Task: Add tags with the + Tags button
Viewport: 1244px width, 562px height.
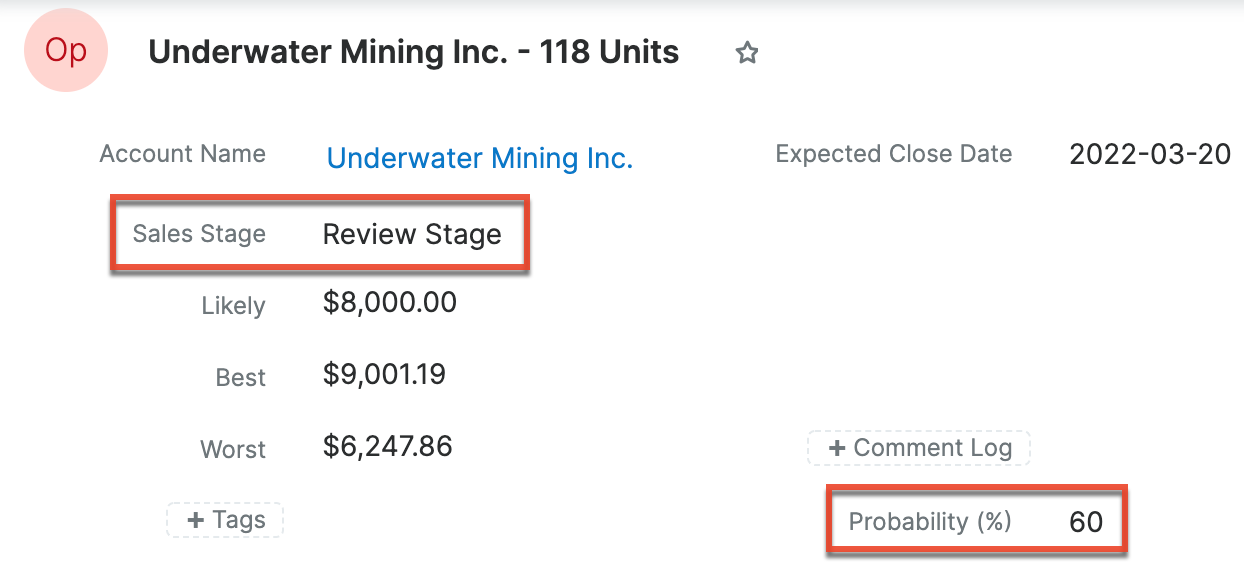Action: click(225, 520)
